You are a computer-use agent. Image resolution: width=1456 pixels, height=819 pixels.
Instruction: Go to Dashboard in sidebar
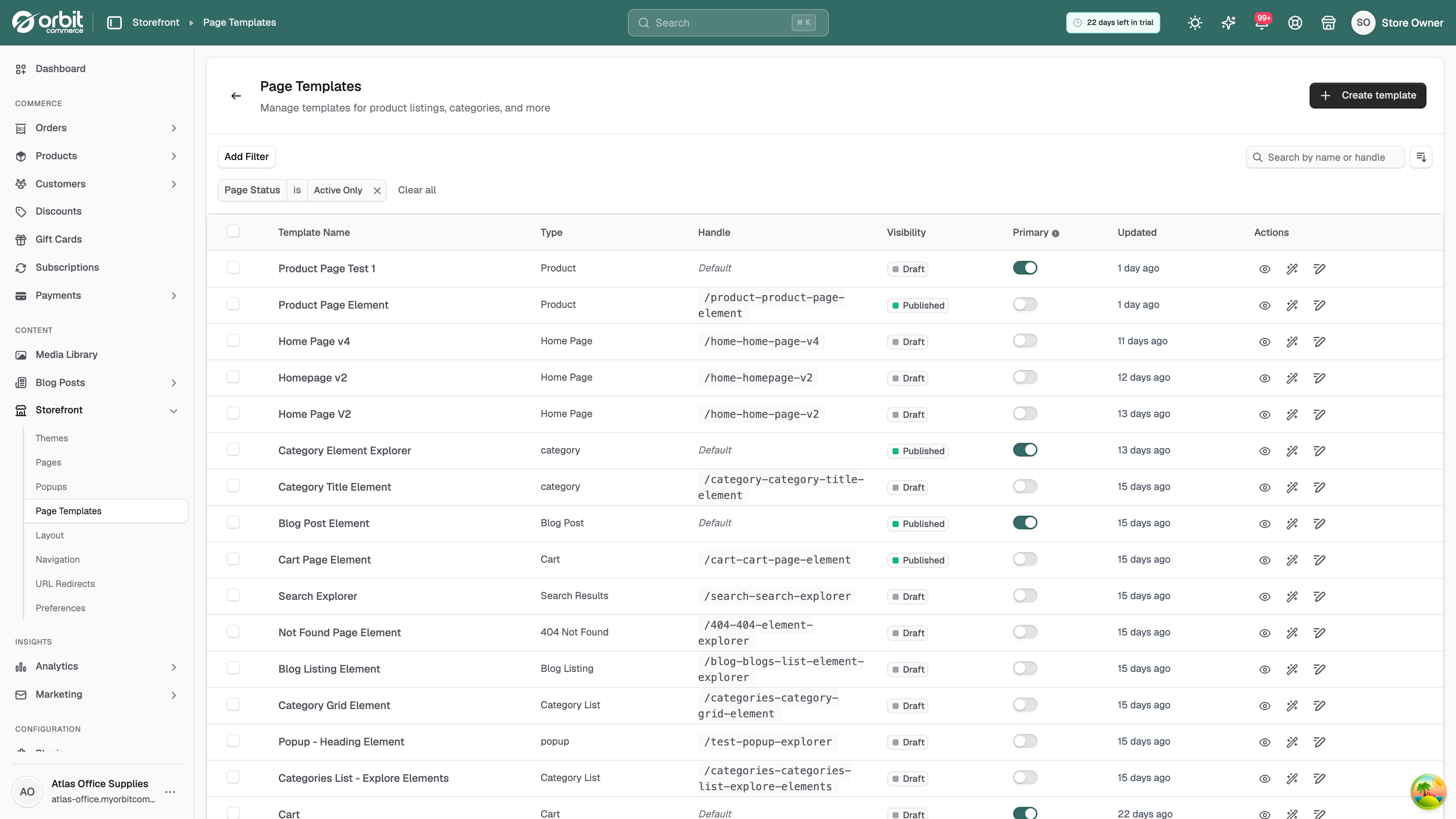[61, 69]
